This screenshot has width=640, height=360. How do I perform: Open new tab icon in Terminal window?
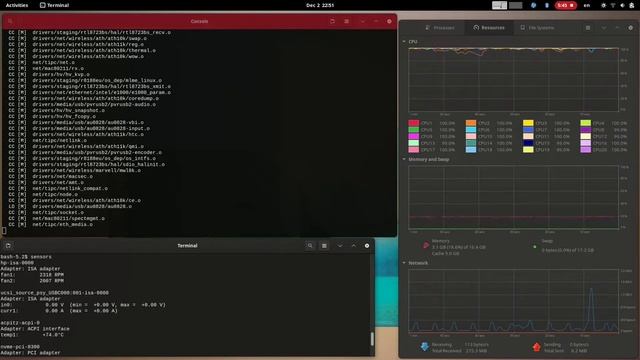pos(8,245)
